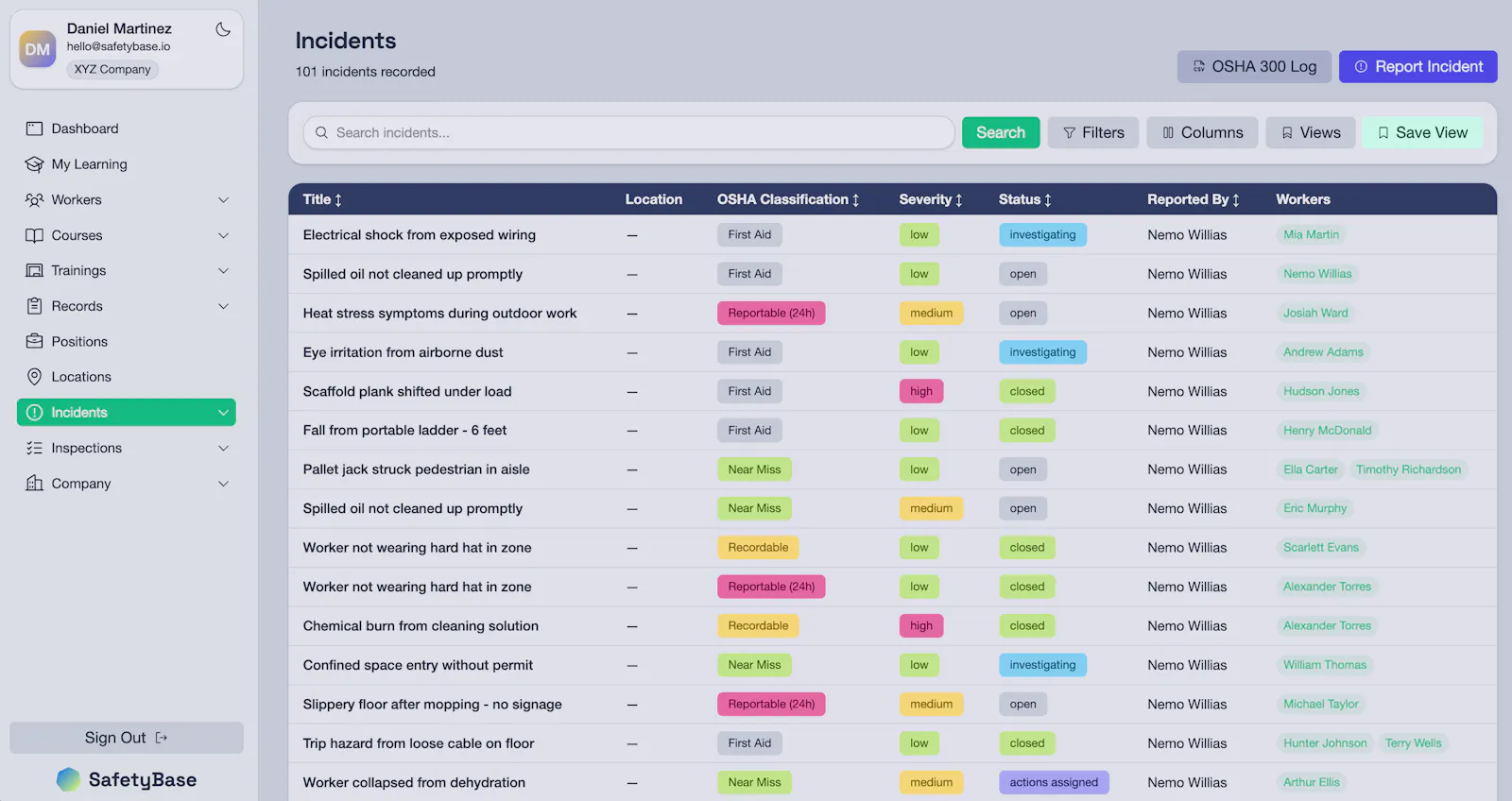Click the Records clipboard icon
Screen dimensions: 1512x801
tap(35, 306)
